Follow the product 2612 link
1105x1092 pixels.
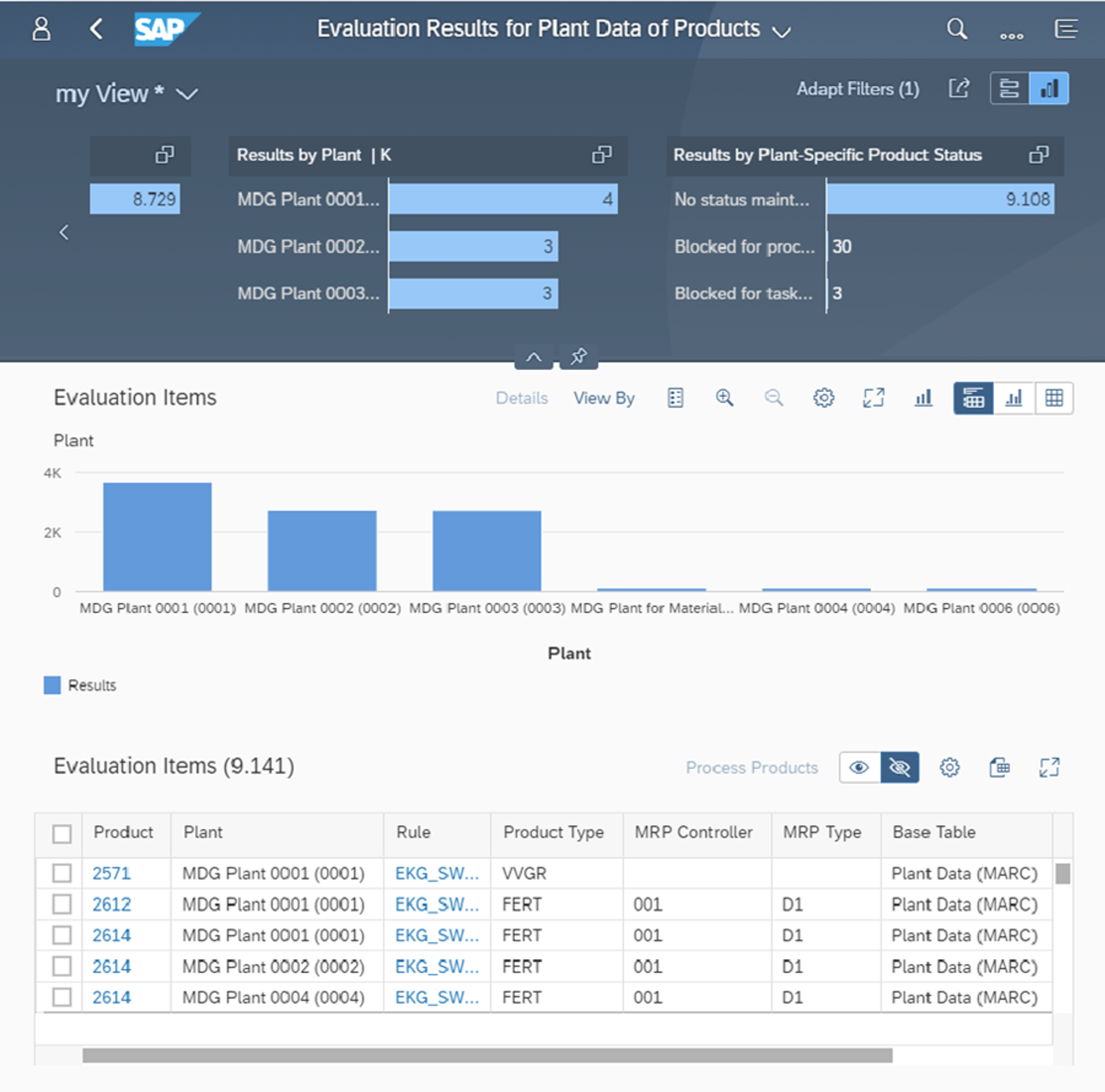(x=112, y=904)
